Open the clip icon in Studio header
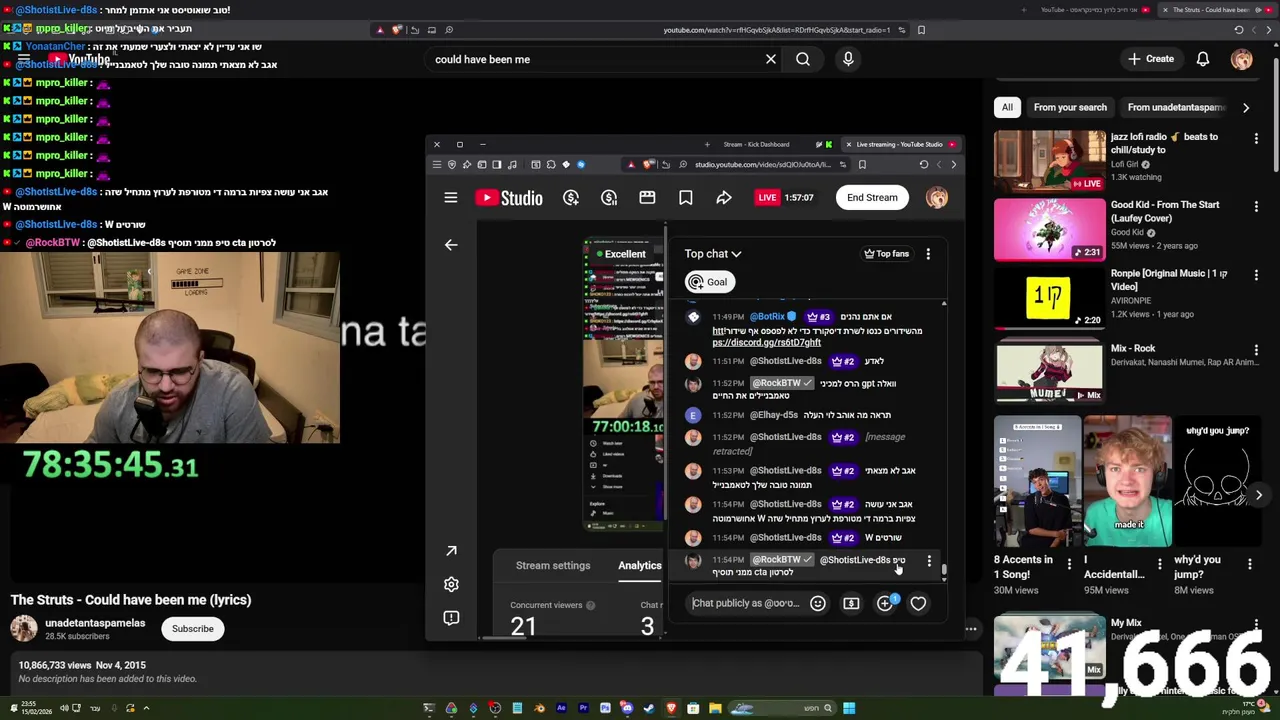Viewport: 1280px width, 720px height. pos(647,198)
